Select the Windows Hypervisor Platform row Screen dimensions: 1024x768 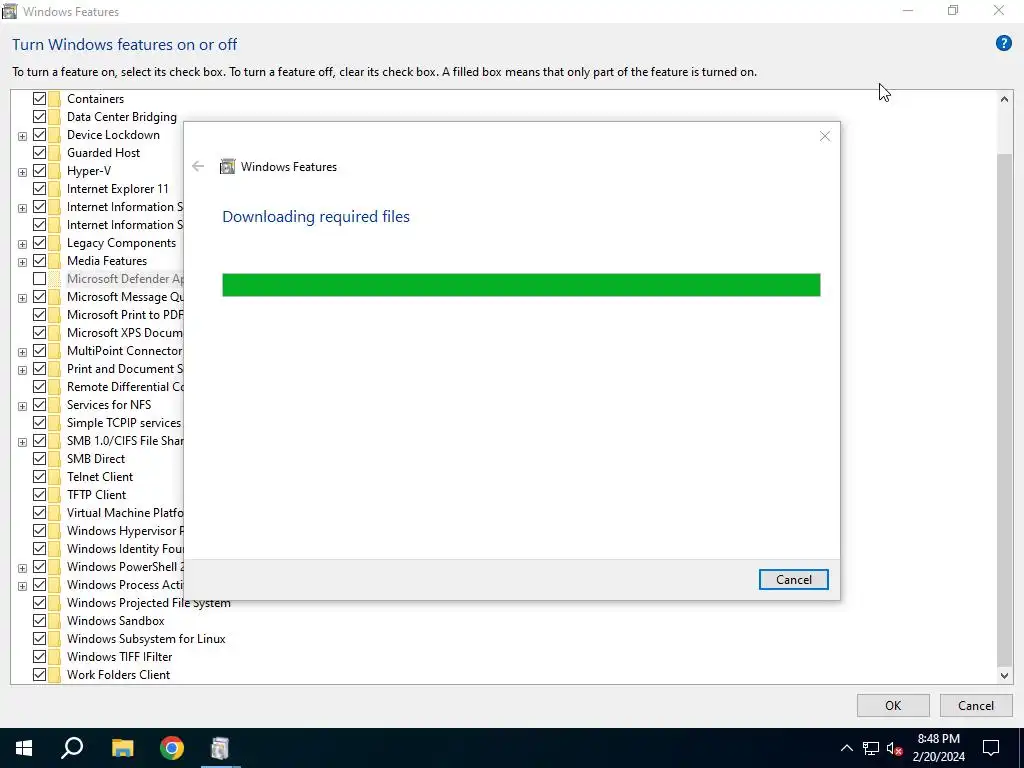click(125, 531)
